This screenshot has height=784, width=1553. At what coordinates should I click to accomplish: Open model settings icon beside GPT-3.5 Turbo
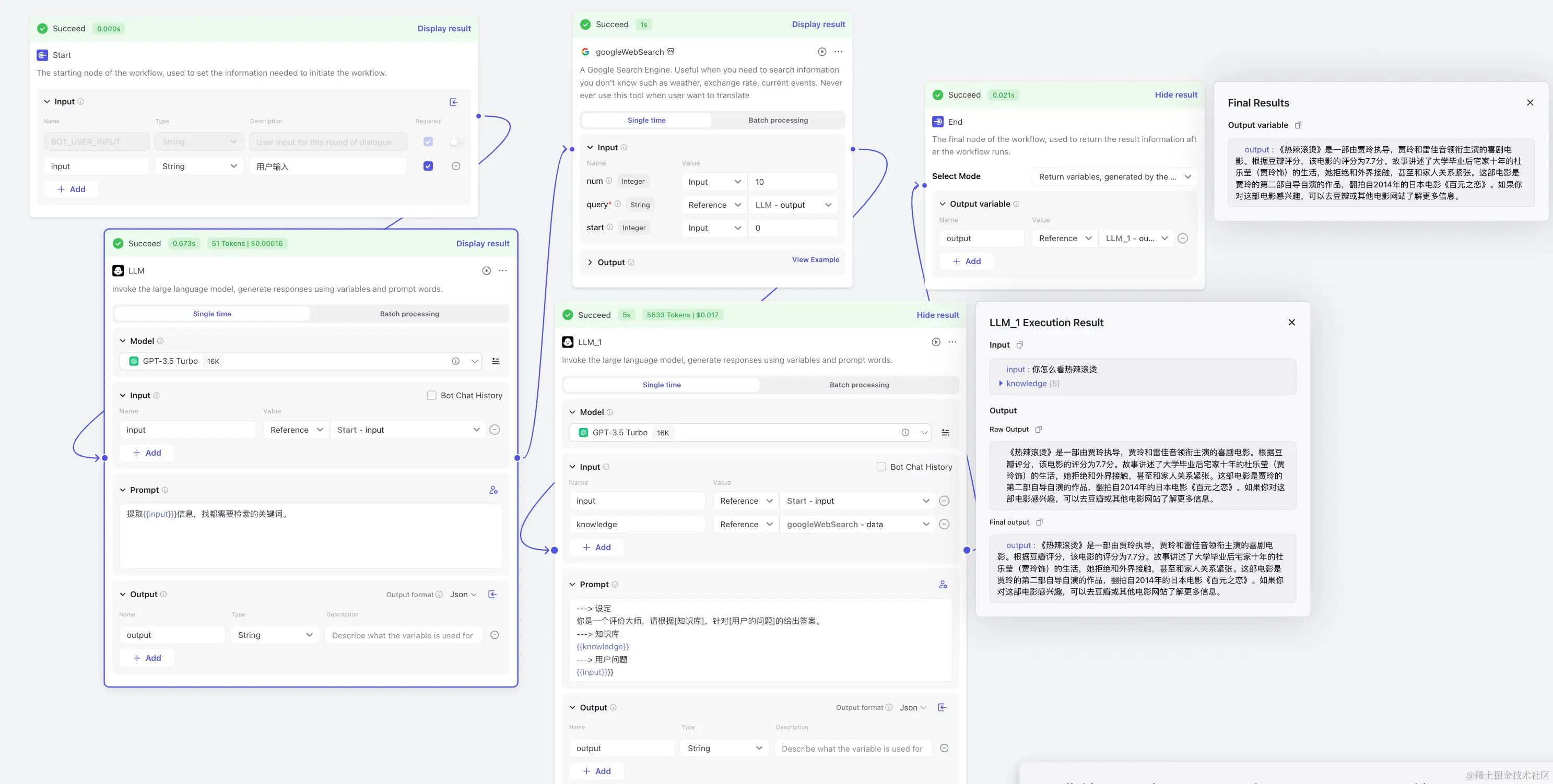(496, 361)
